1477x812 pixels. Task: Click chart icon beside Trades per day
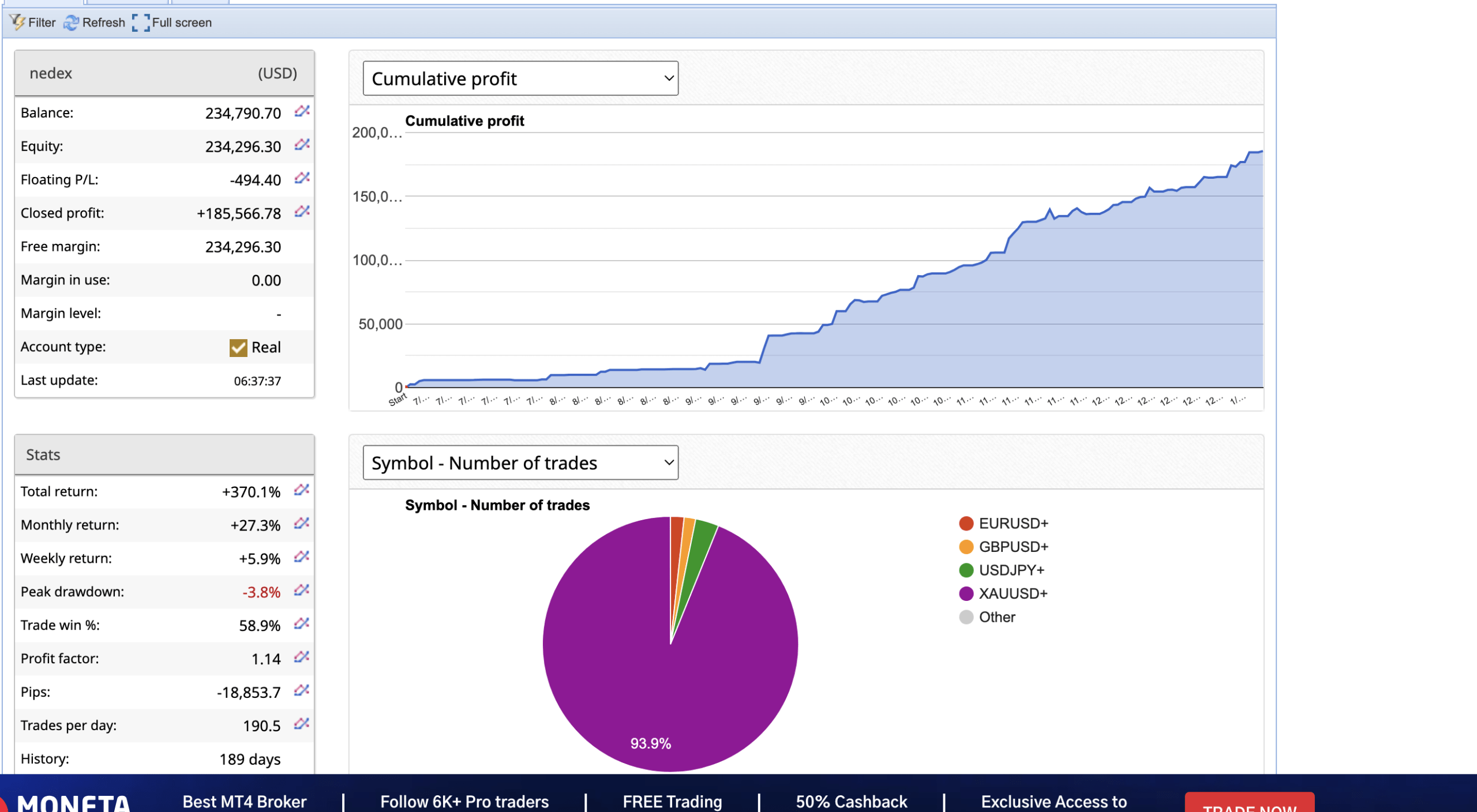pyautogui.click(x=301, y=724)
